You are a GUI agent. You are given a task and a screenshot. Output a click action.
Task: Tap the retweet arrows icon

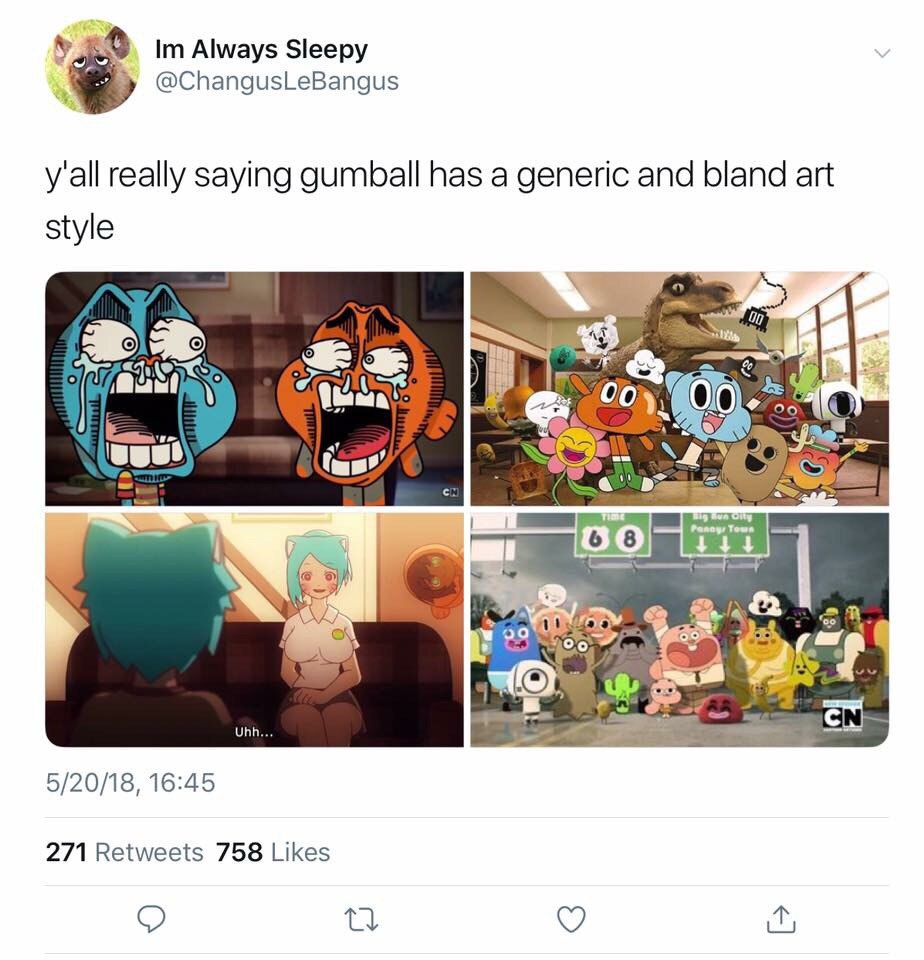(361, 919)
